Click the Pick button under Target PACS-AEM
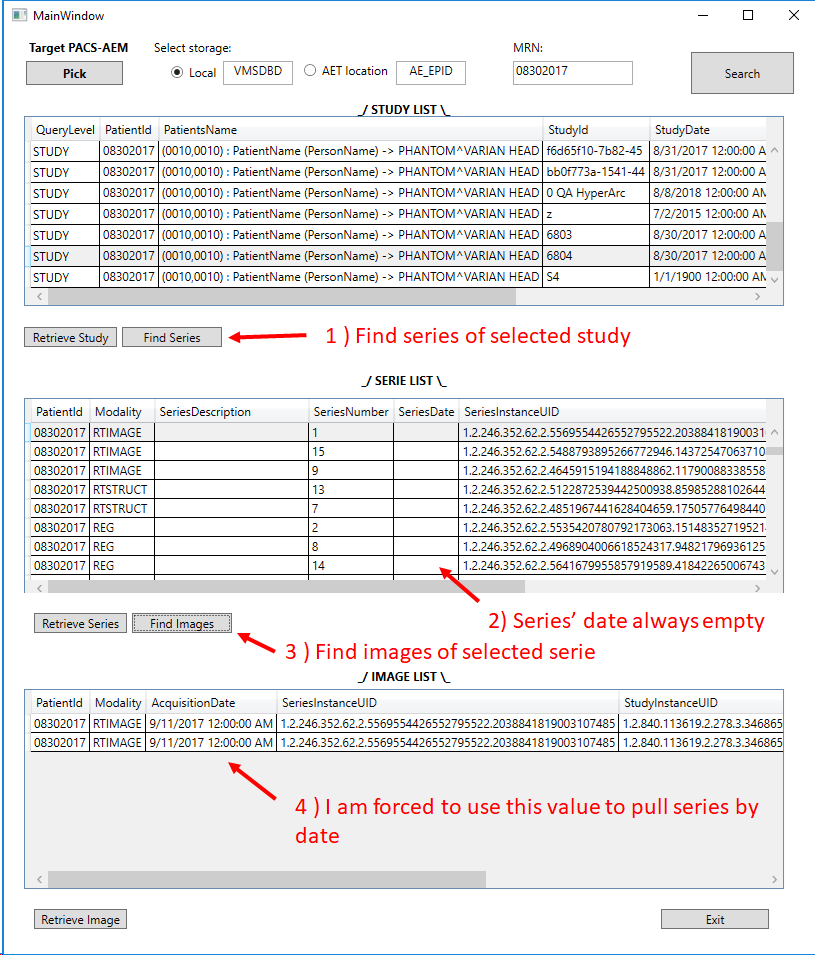This screenshot has height=955, width=815. coord(74,72)
